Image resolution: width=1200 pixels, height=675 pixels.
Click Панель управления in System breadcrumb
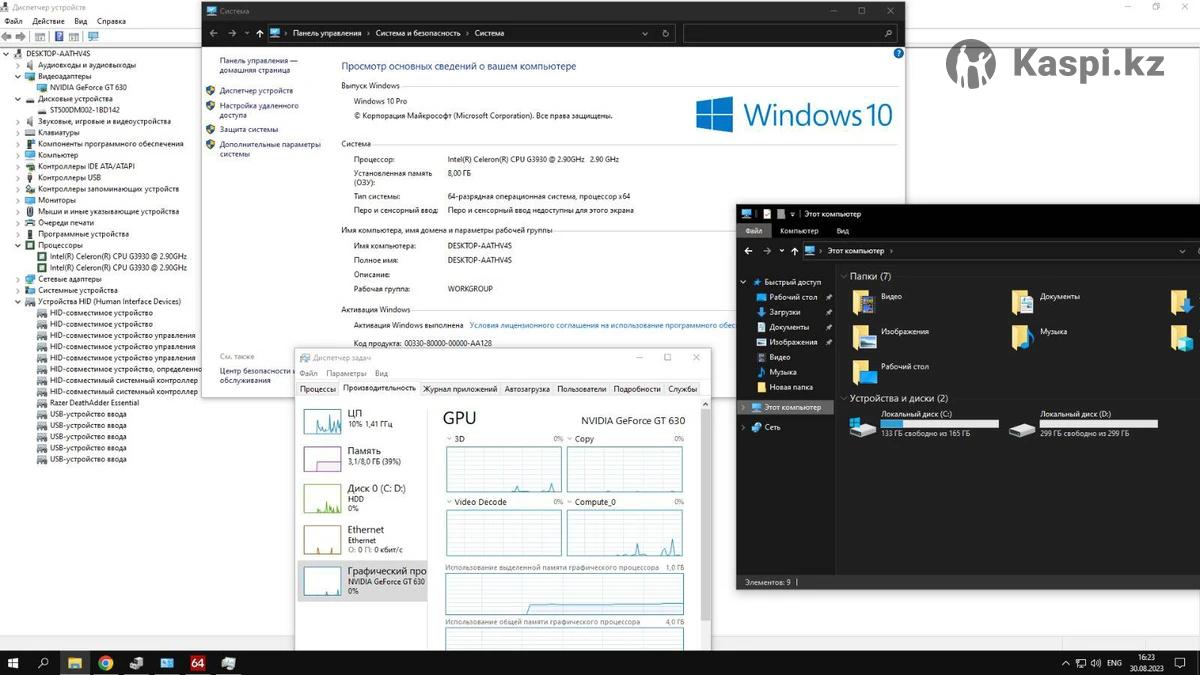(x=327, y=33)
